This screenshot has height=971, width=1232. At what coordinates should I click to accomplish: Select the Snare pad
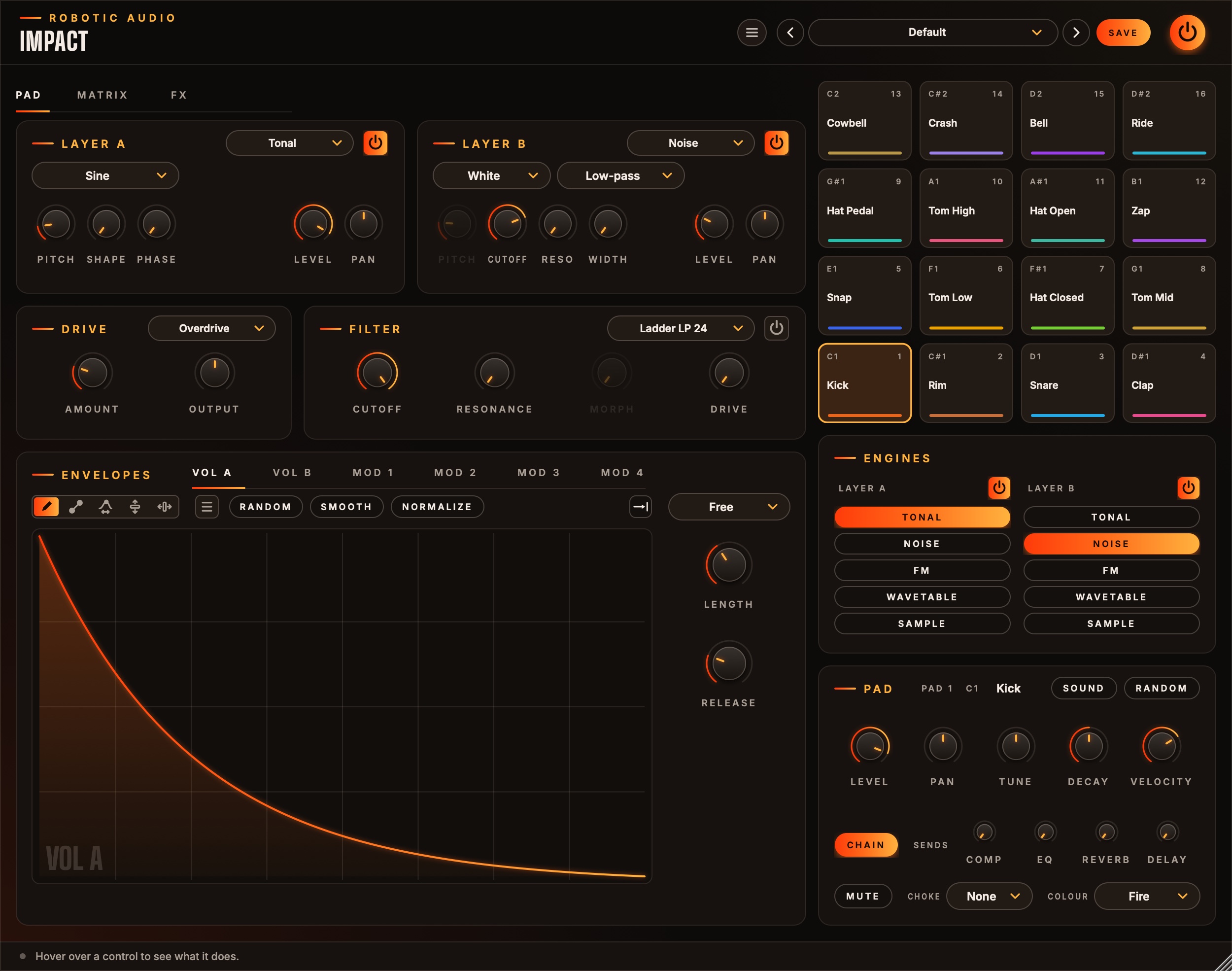click(1067, 383)
